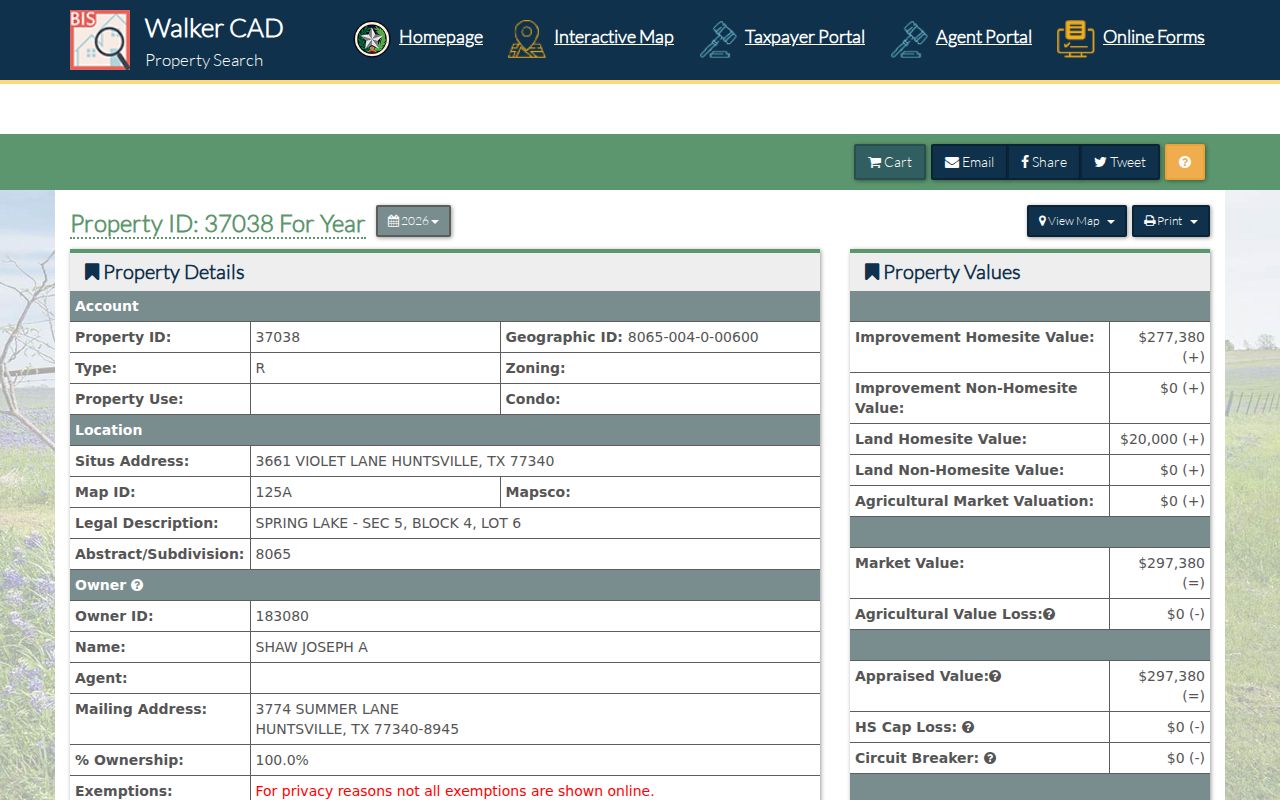1280x800 pixels.
Task: Click the Agent Portal gavel icon
Action: tap(909, 40)
